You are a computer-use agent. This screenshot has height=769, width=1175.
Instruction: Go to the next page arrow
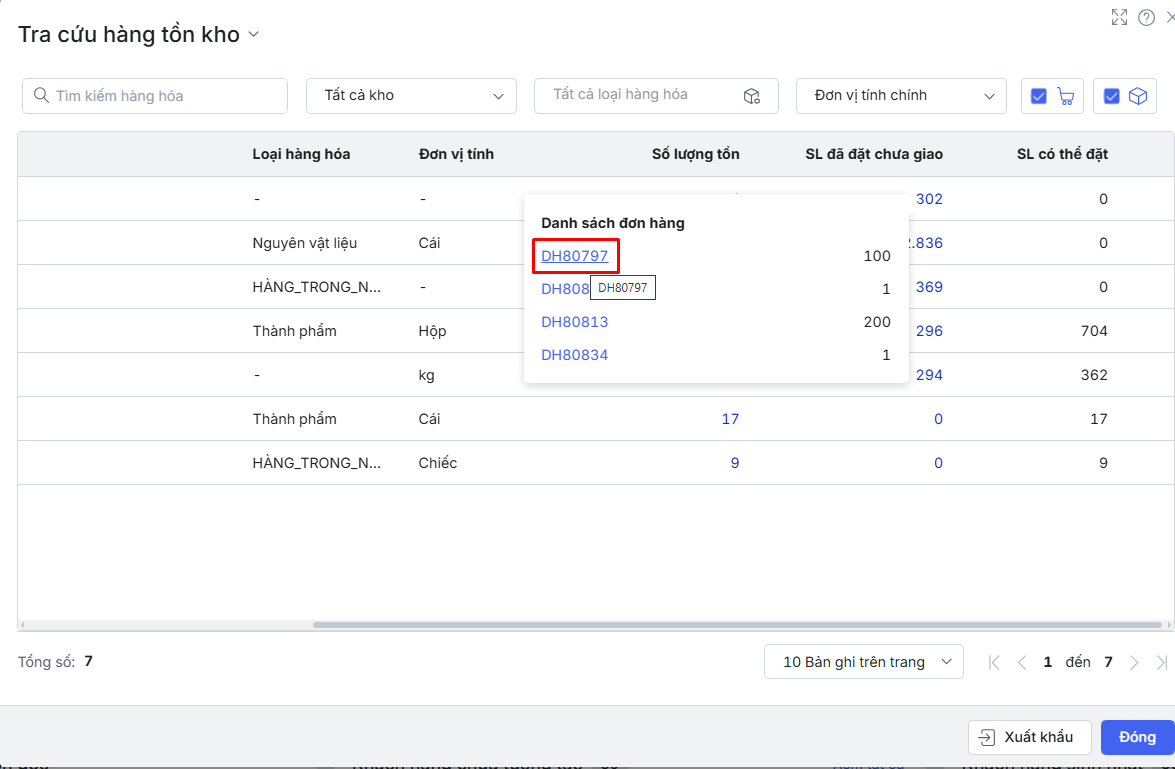pyautogui.click(x=1134, y=662)
